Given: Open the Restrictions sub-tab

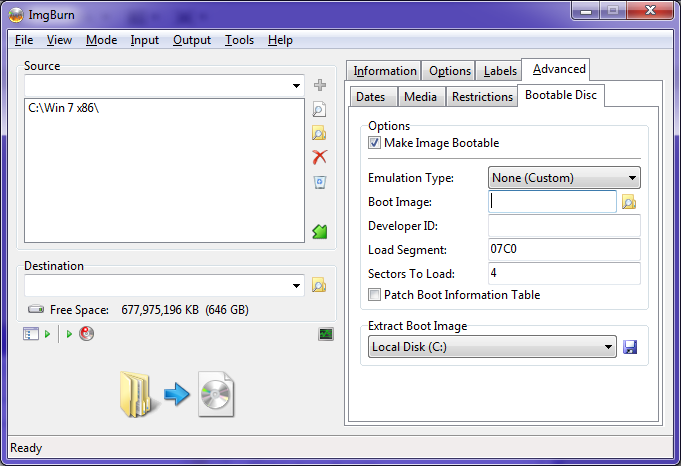Looking at the screenshot, I should point(482,96).
